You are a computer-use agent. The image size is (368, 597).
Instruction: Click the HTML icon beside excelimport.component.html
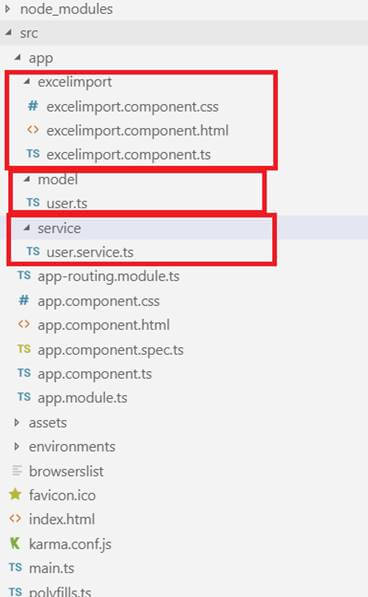click(x=33, y=130)
